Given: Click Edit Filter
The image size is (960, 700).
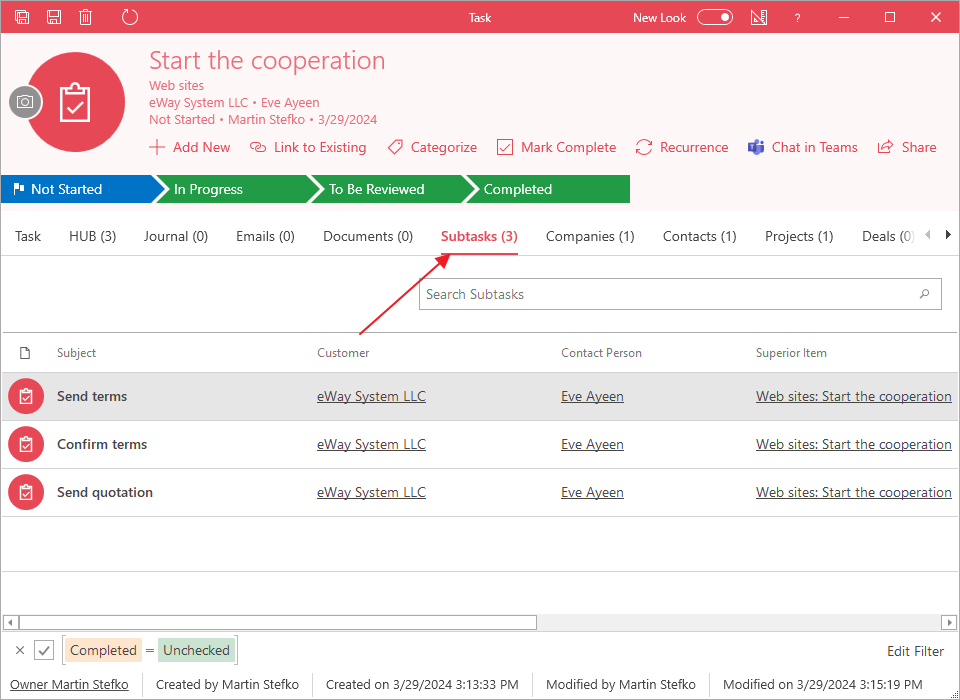Looking at the screenshot, I should point(915,651).
